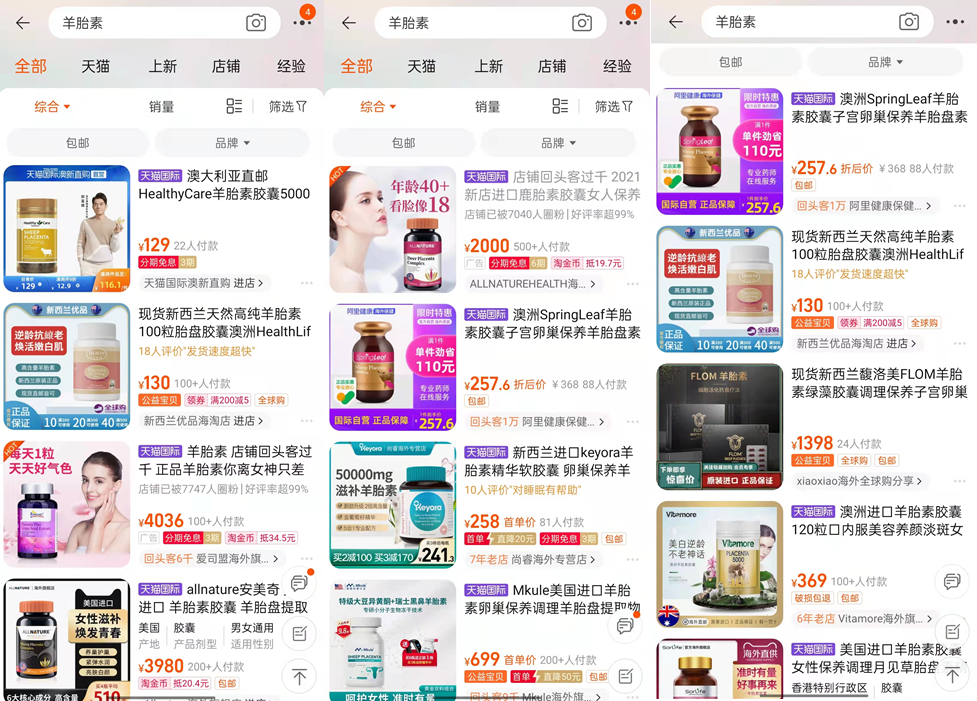Switch list layout icon in middle screen
The width and height of the screenshot is (977, 701).
click(x=560, y=107)
